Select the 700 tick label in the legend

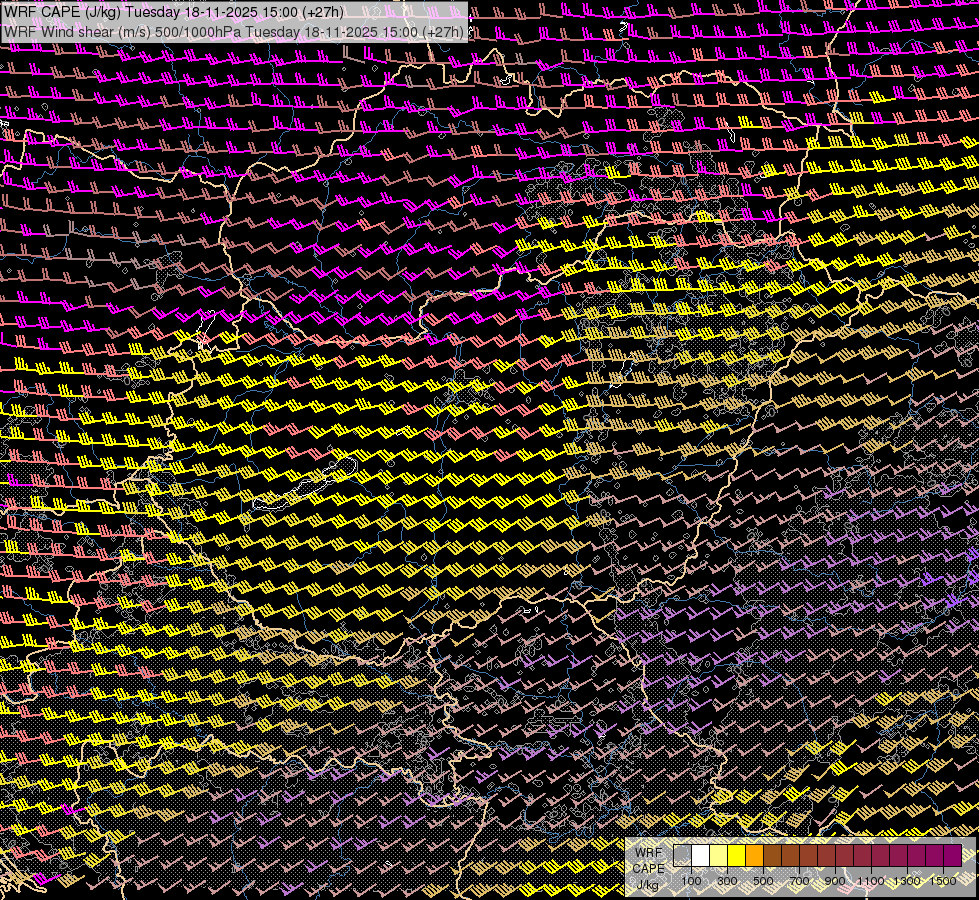point(799,881)
